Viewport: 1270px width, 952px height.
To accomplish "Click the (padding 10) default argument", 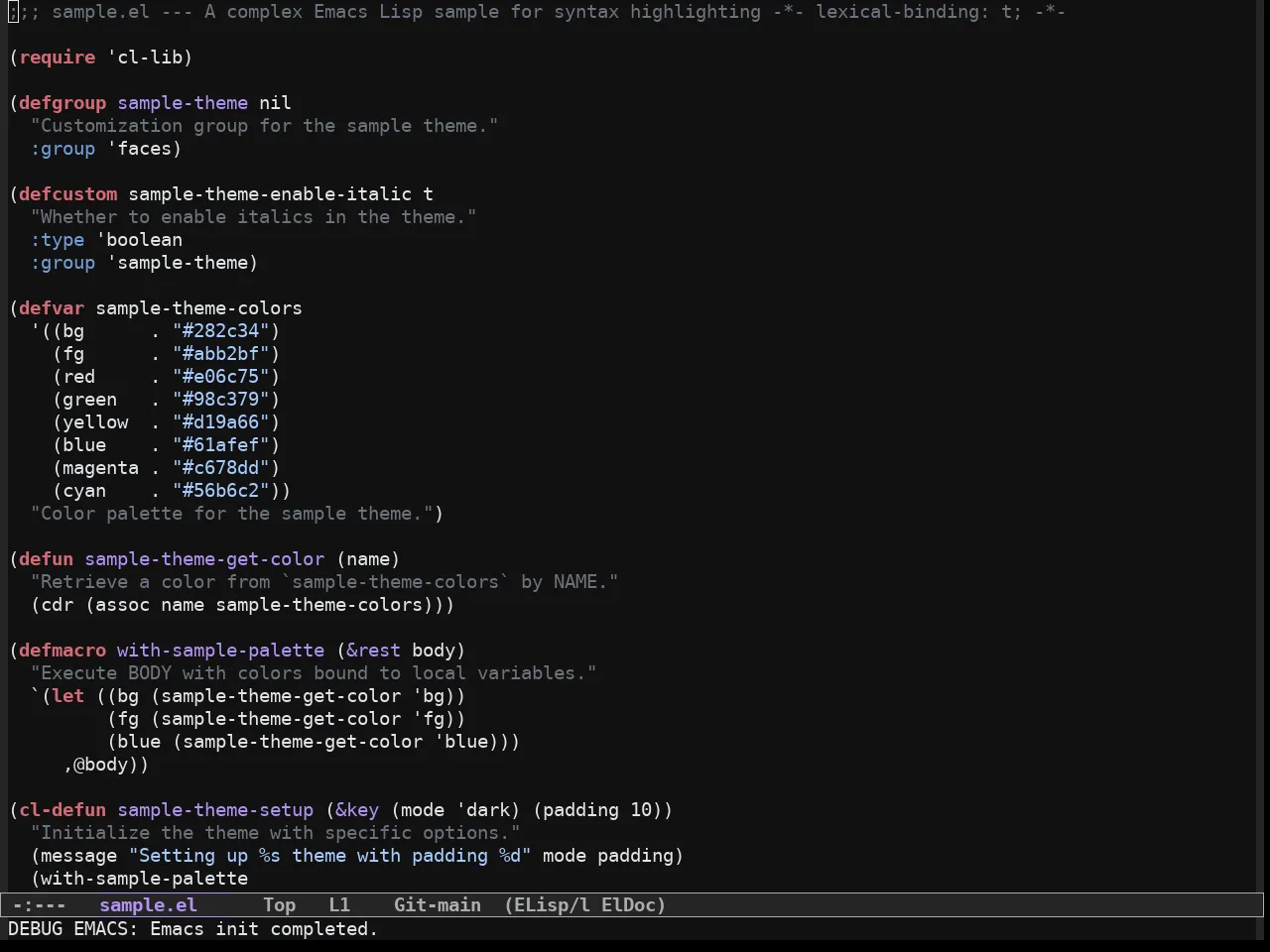I will pos(597,810).
